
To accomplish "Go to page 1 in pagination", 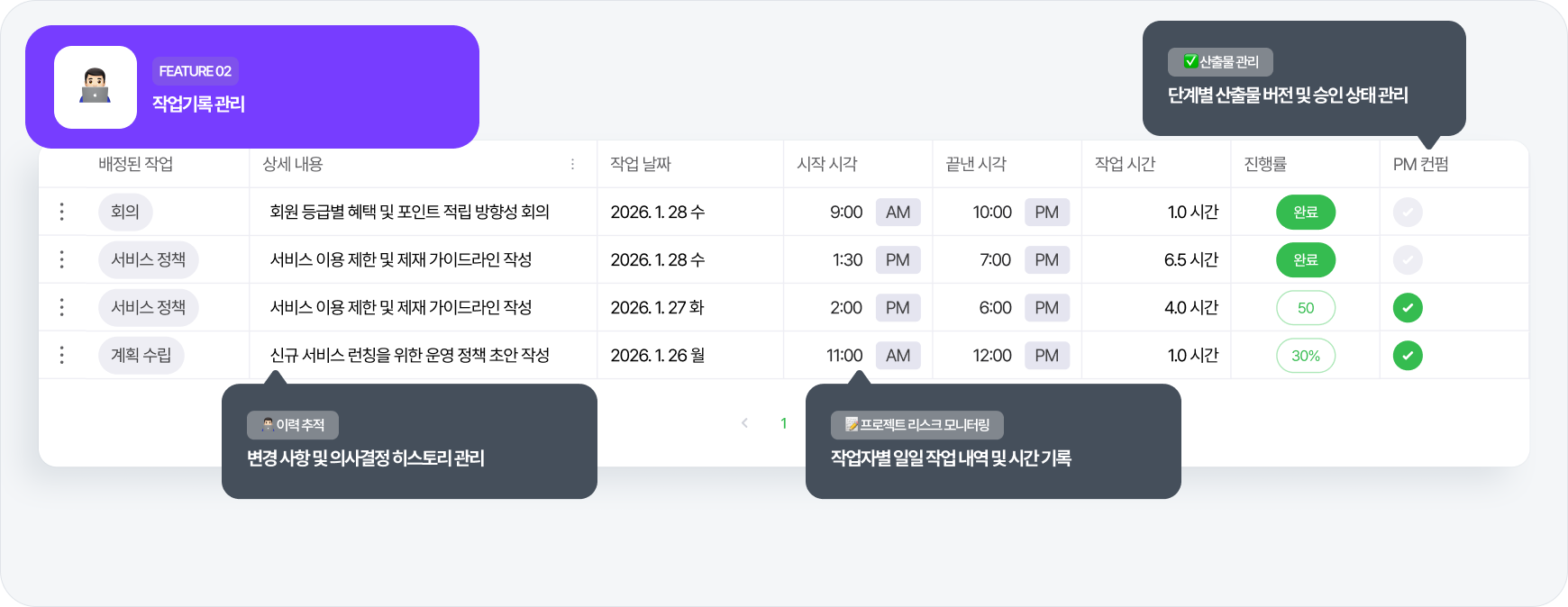I will click(x=783, y=421).
